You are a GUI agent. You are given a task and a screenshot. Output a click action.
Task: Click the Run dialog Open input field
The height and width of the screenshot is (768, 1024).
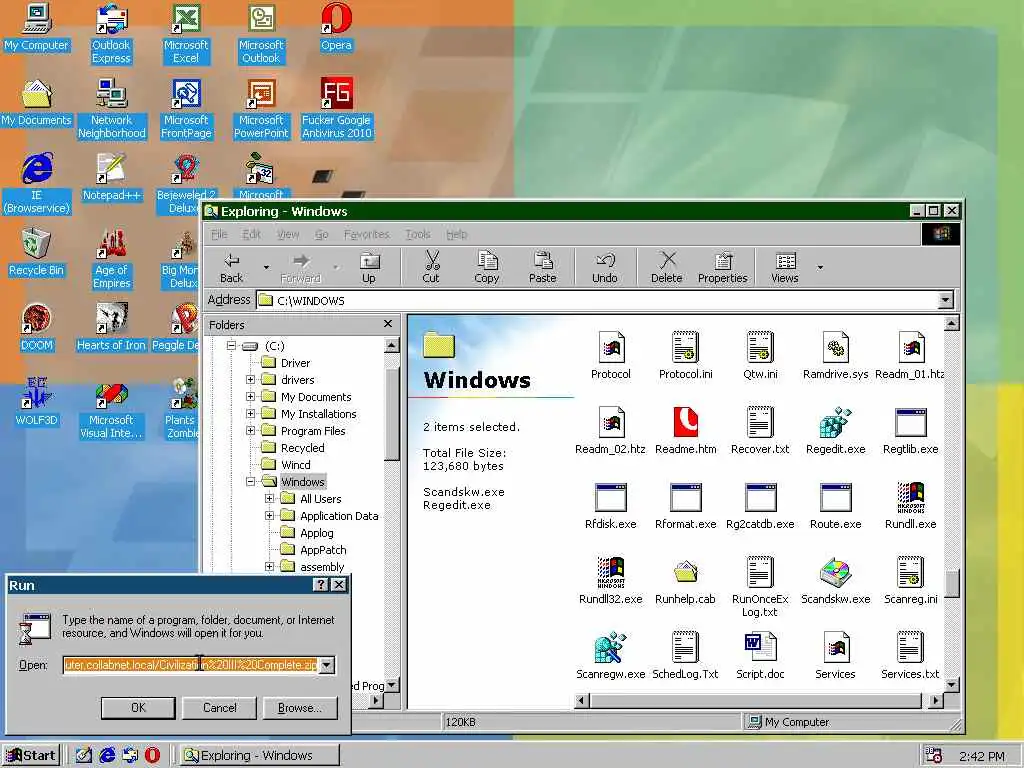pos(191,665)
